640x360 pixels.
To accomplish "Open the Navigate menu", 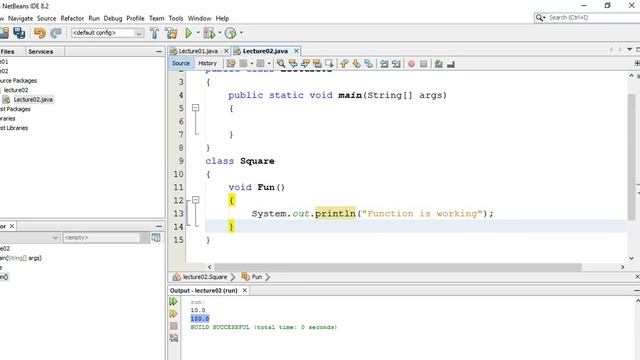I will 20,18.
